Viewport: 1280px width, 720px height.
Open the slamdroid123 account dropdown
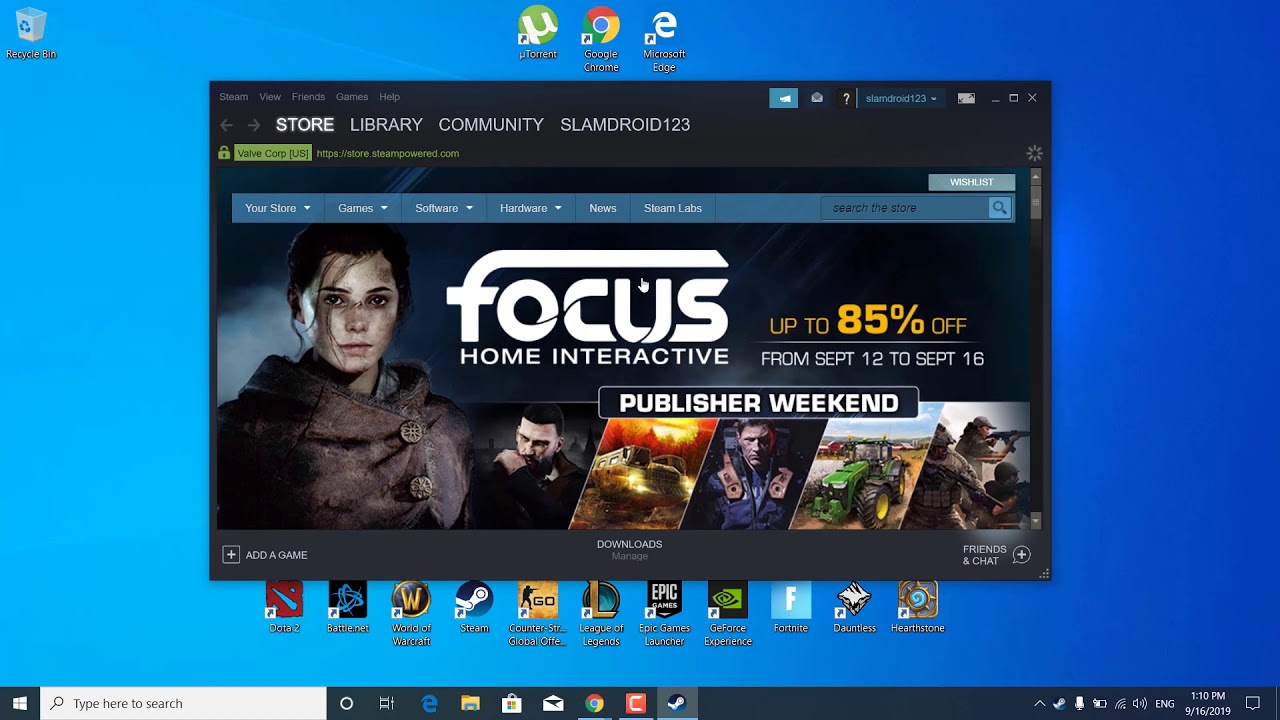(x=901, y=98)
